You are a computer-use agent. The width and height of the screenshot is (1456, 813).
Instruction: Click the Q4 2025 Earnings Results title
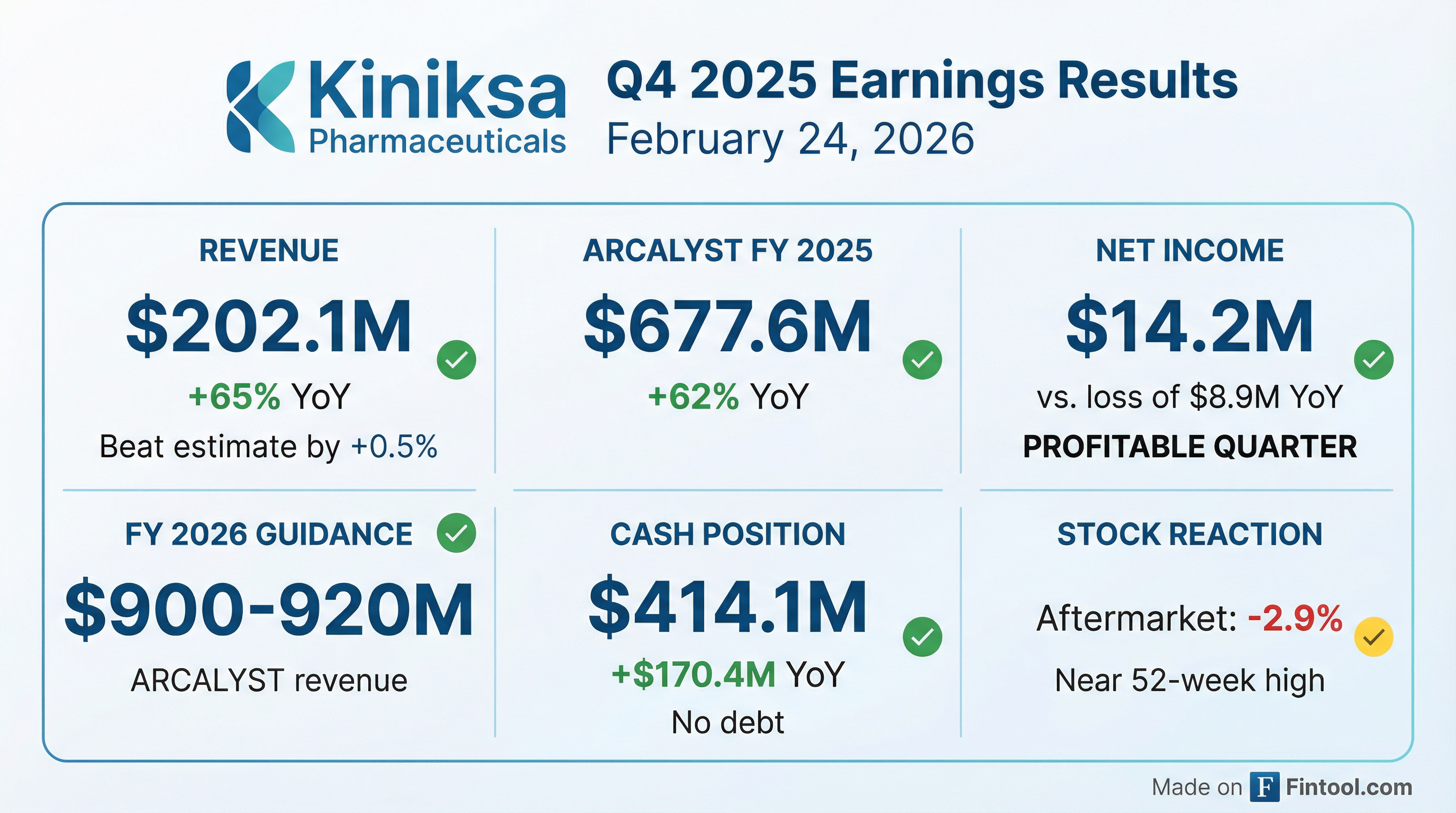tap(922, 81)
